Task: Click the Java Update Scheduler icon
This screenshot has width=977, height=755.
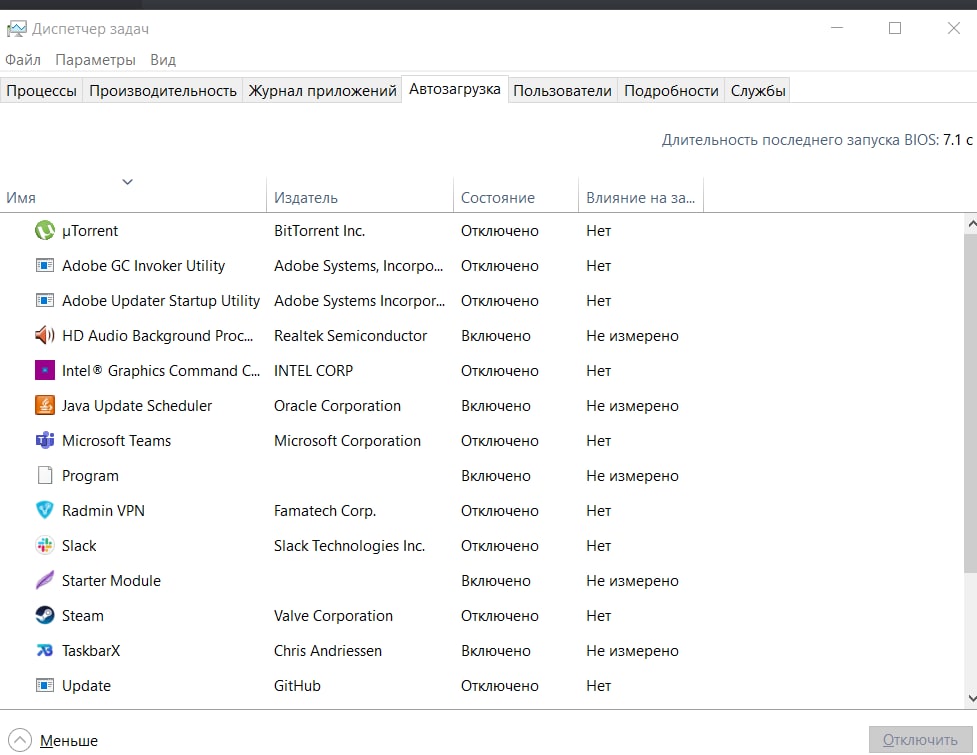Action: [45, 405]
